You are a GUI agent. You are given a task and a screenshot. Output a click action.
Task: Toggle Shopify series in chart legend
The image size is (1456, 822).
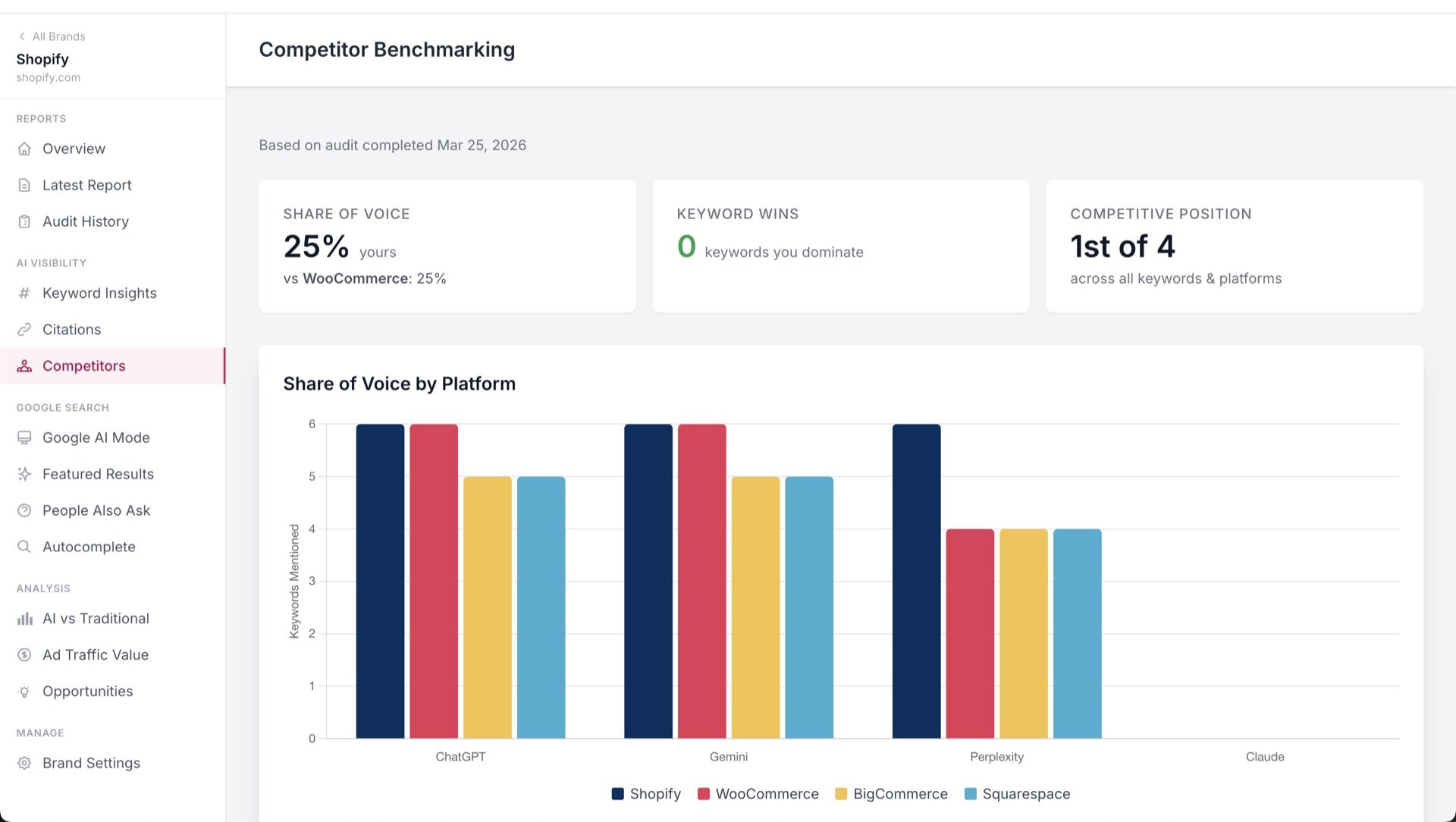pyautogui.click(x=646, y=794)
